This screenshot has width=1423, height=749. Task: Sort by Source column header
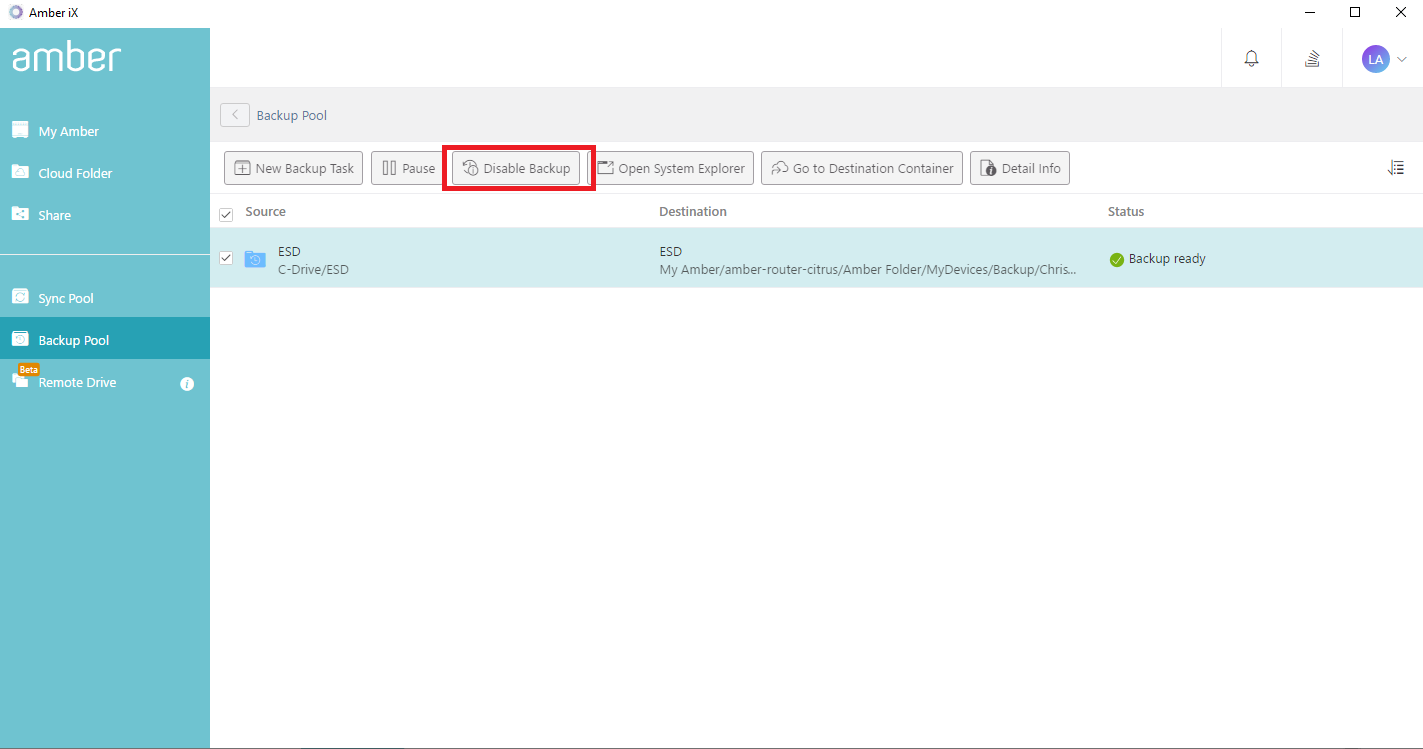pos(265,212)
